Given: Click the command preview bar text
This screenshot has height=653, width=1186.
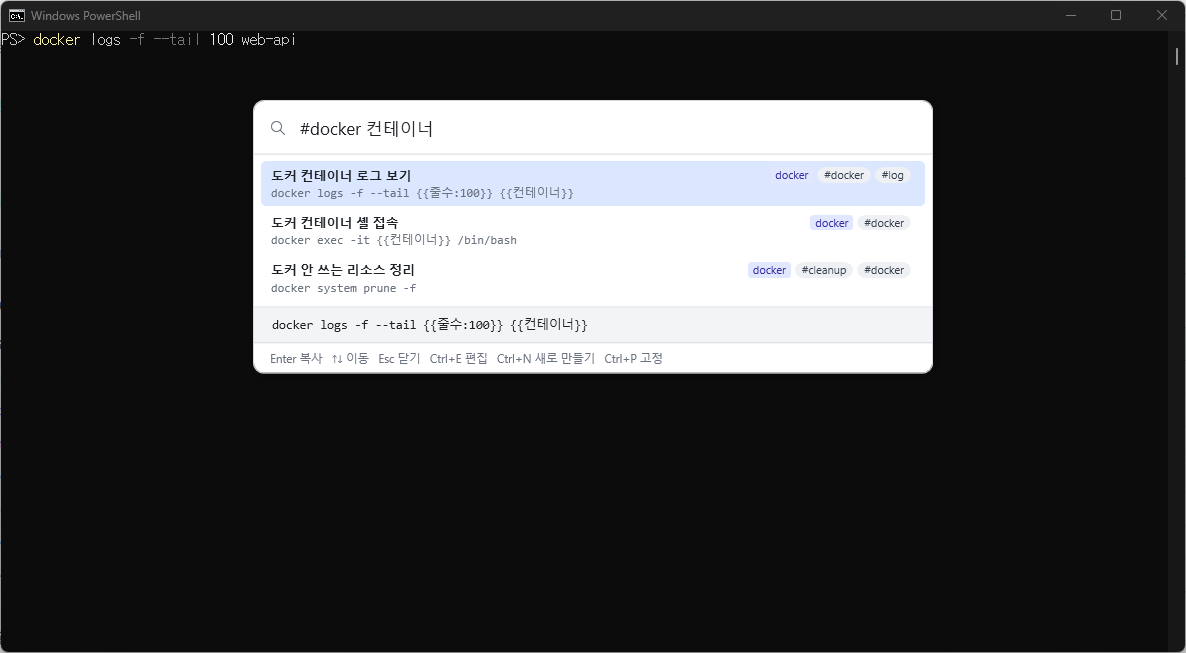Looking at the screenshot, I should pos(430,325).
